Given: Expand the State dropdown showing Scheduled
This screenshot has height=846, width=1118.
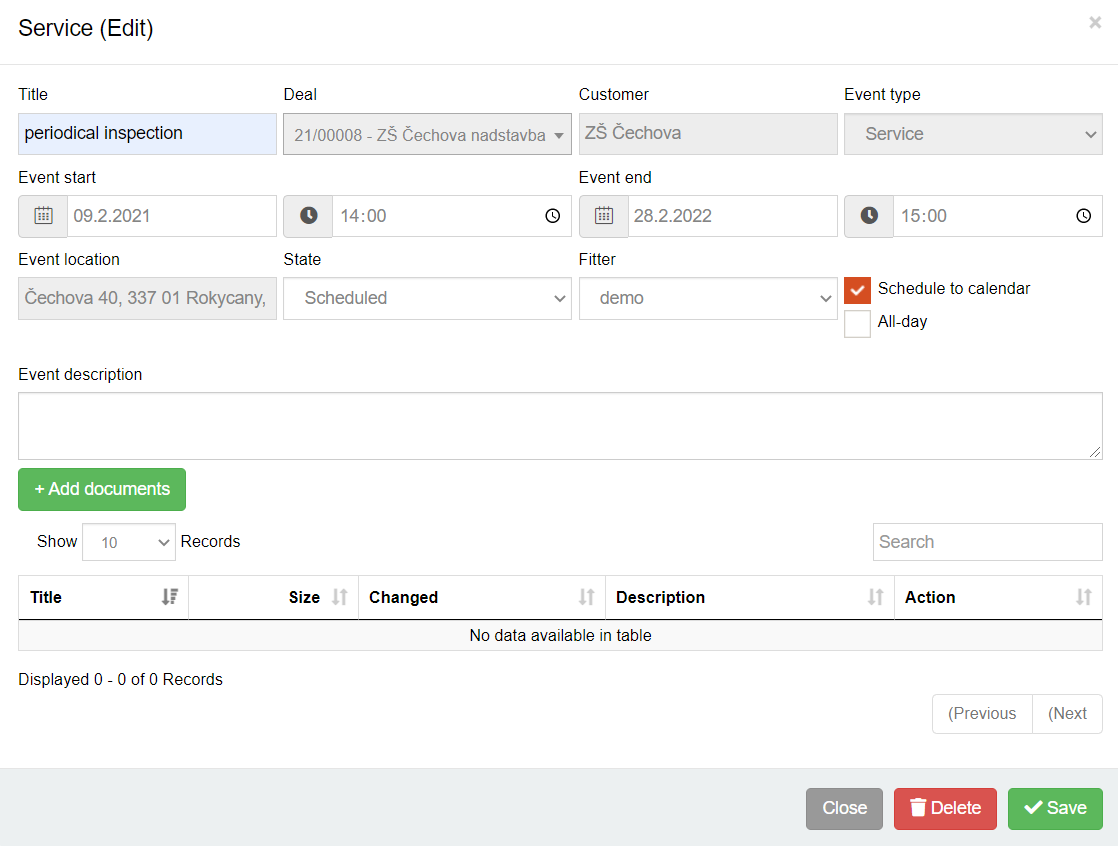Looking at the screenshot, I should 427,298.
